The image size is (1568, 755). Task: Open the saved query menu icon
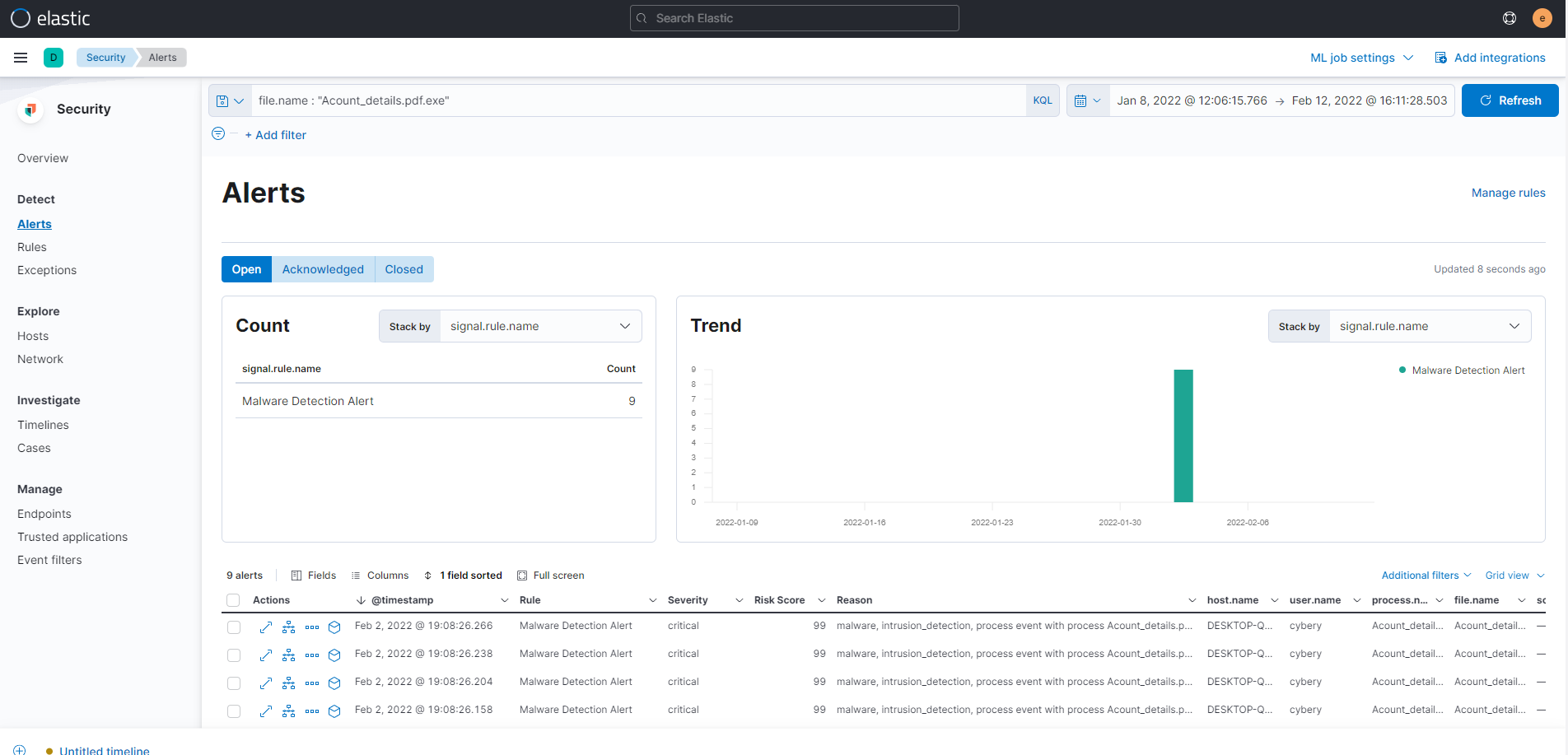230,100
